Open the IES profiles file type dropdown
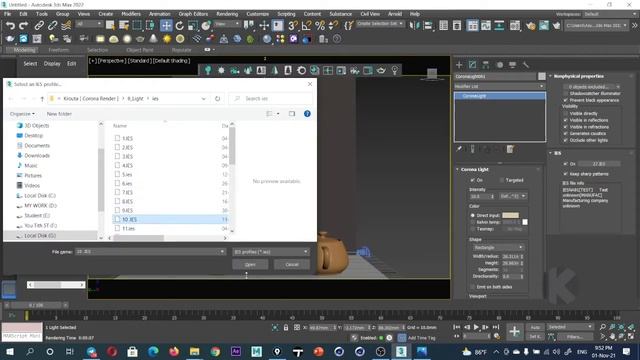Viewport: 640px width, 360px height. pos(271,252)
